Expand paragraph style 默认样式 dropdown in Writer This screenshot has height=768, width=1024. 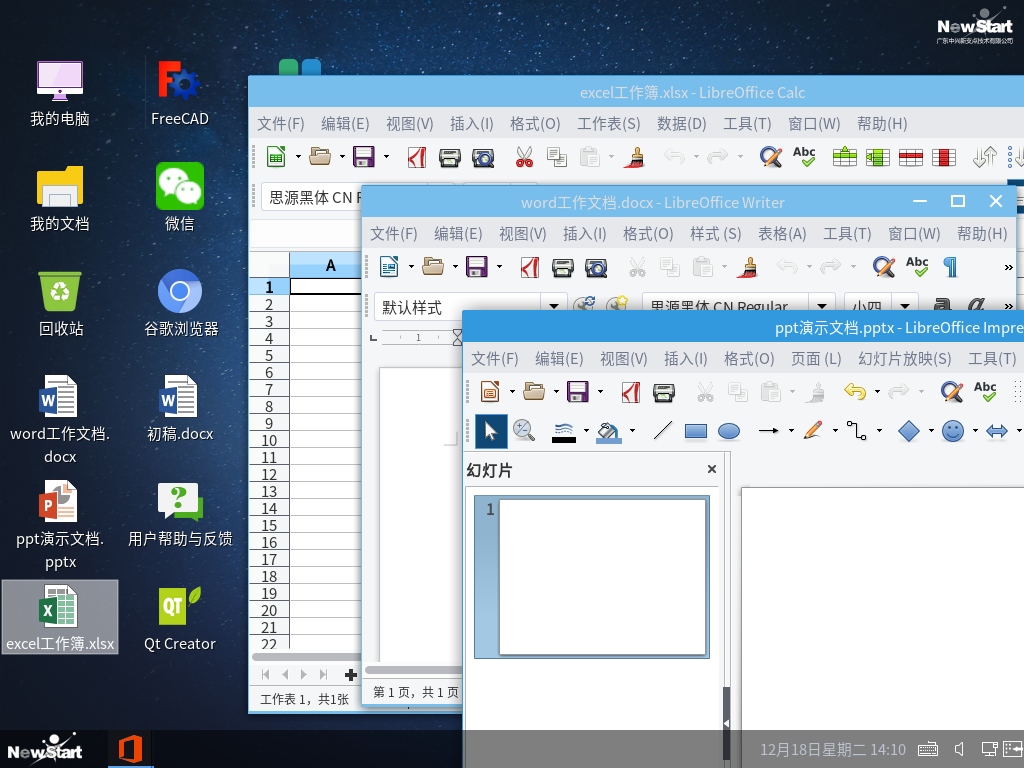554,306
